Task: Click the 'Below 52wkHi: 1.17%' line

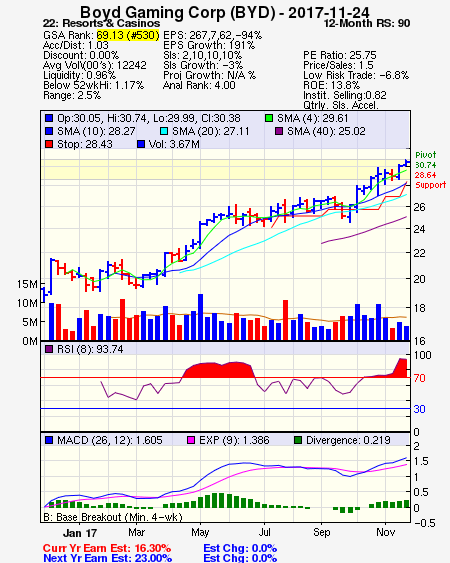Action: pos(93,85)
